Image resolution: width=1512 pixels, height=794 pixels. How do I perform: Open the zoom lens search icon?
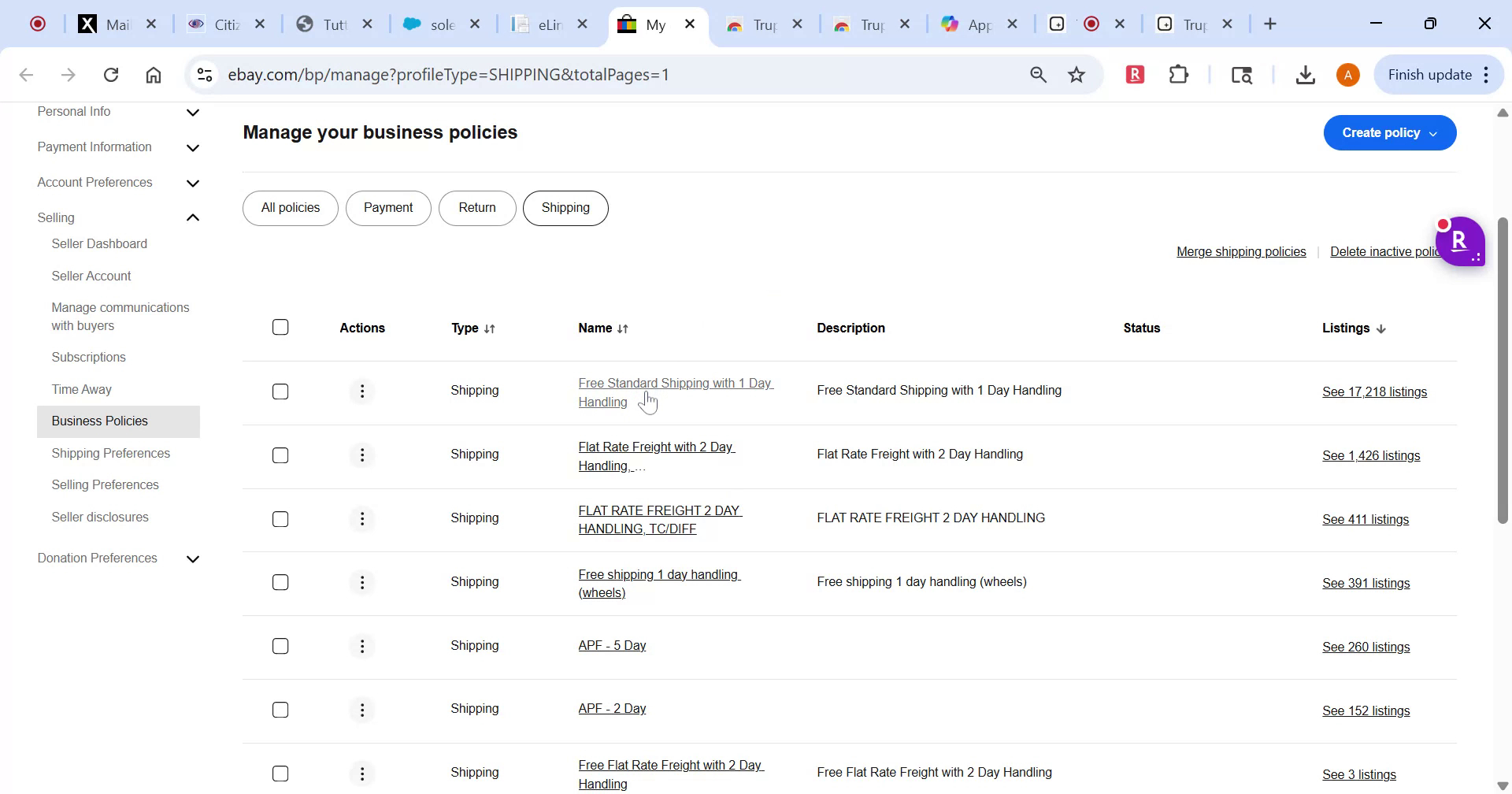[x=1038, y=74]
